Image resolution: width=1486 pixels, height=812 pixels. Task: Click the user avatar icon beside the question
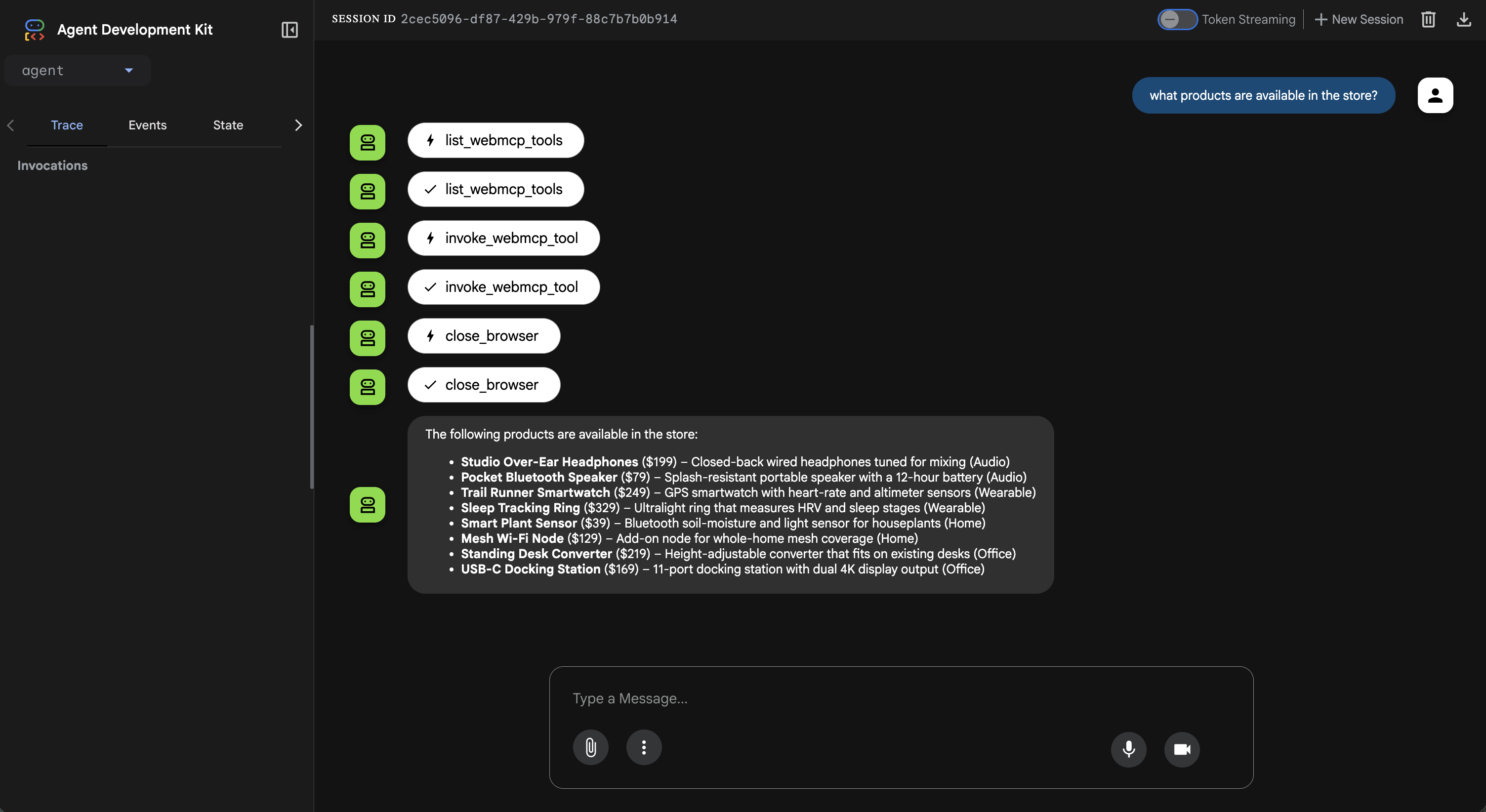click(1435, 95)
